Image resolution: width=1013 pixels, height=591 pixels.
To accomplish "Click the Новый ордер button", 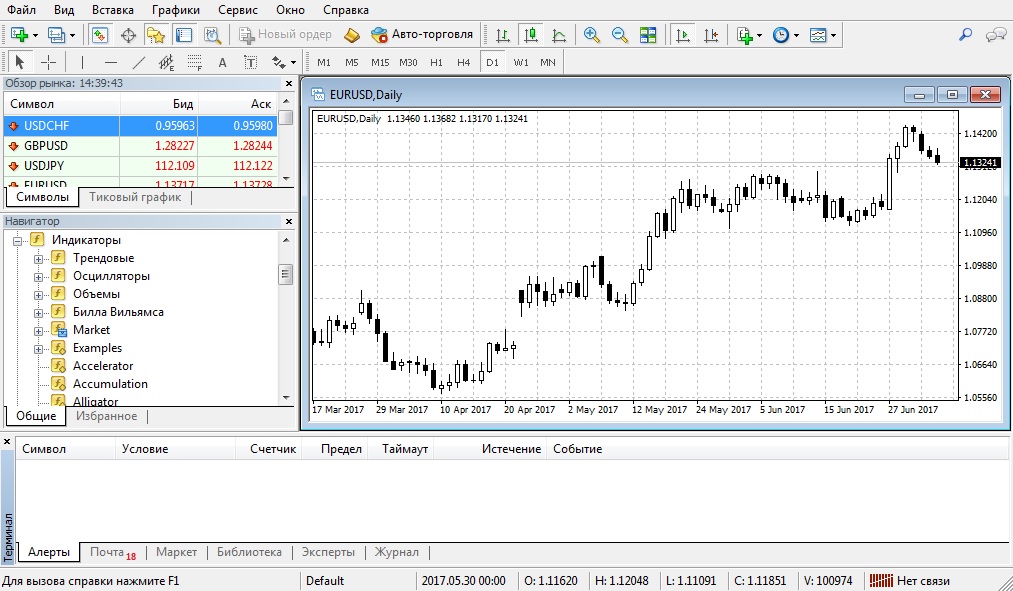I will [286, 35].
